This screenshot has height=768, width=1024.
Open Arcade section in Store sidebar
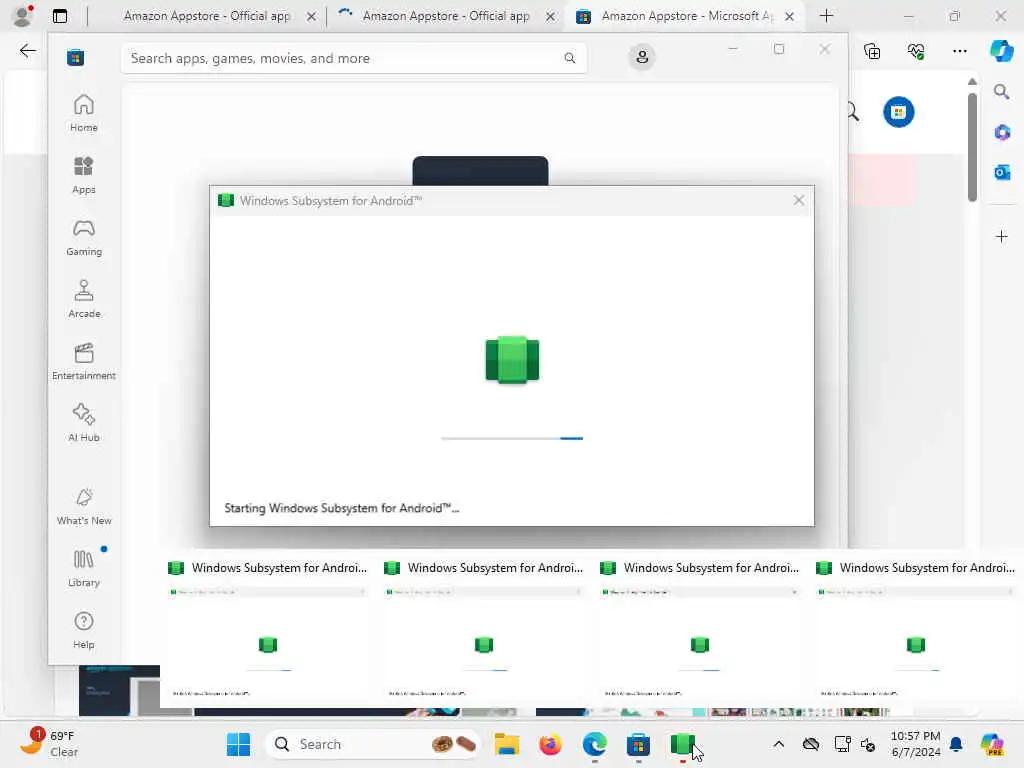[84, 300]
